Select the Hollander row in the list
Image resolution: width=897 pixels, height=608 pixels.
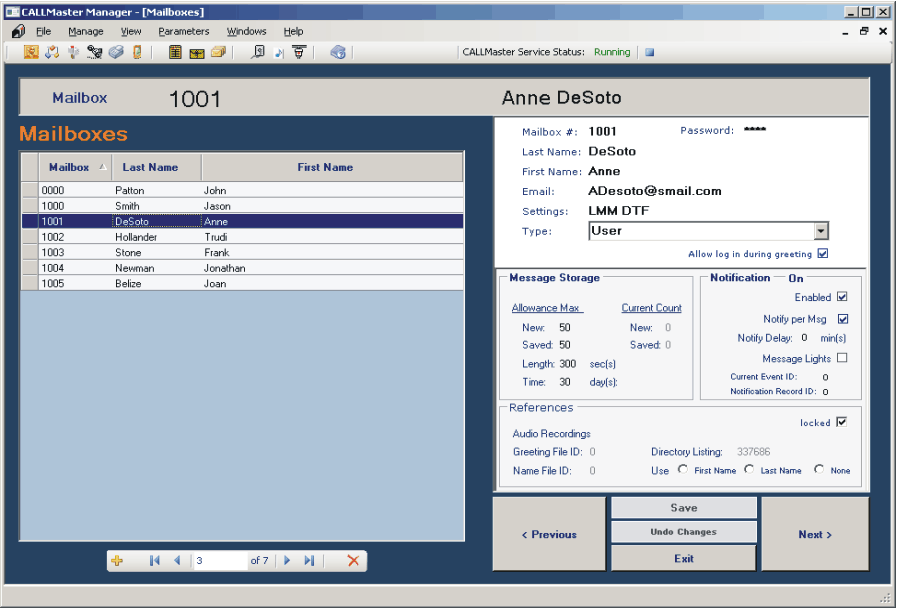point(243,237)
